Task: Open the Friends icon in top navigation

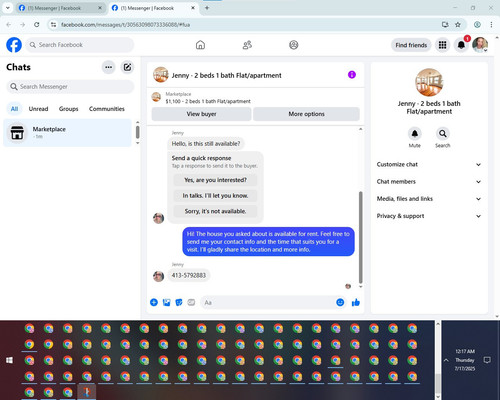Action: (x=247, y=45)
